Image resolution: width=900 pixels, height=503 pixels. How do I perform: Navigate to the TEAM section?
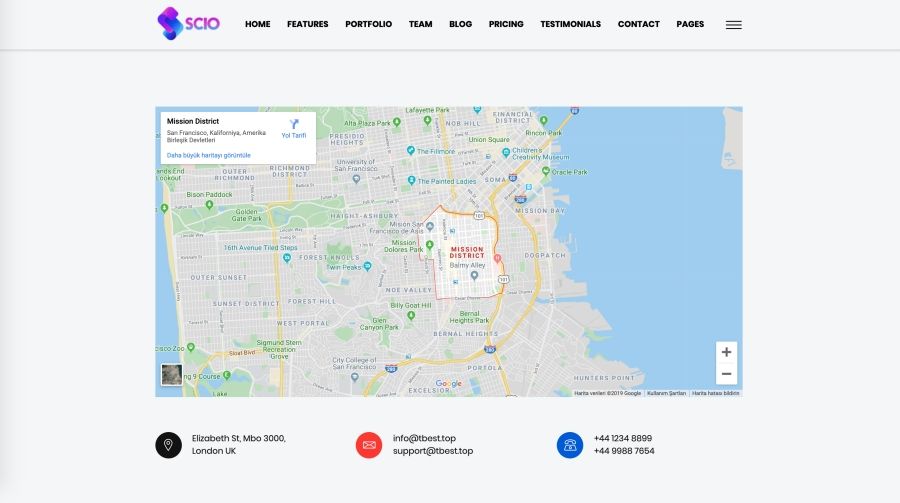(421, 24)
